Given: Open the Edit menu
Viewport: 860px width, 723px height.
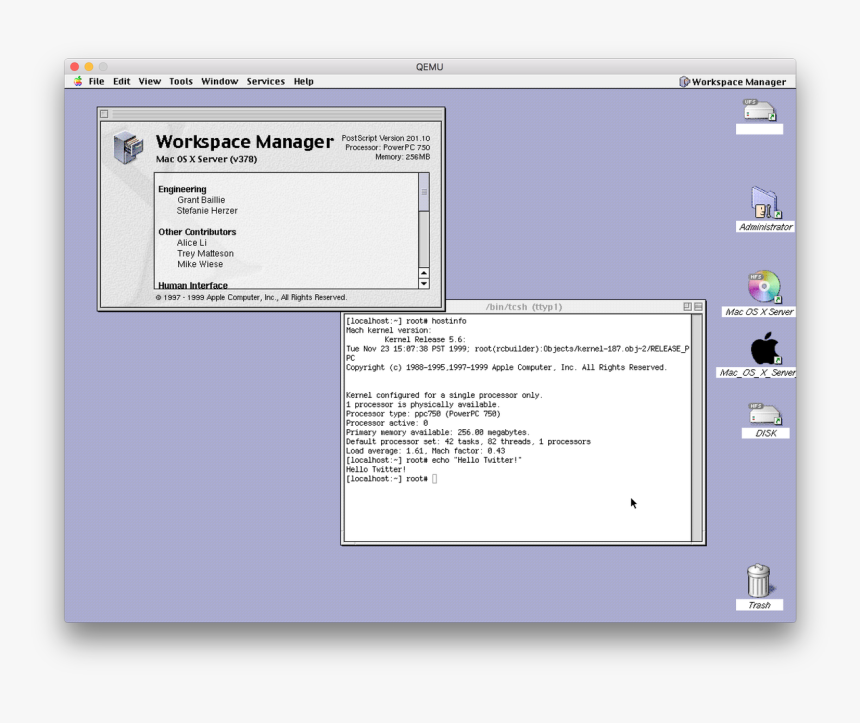Looking at the screenshot, I should pyautogui.click(x=121, y=81).
